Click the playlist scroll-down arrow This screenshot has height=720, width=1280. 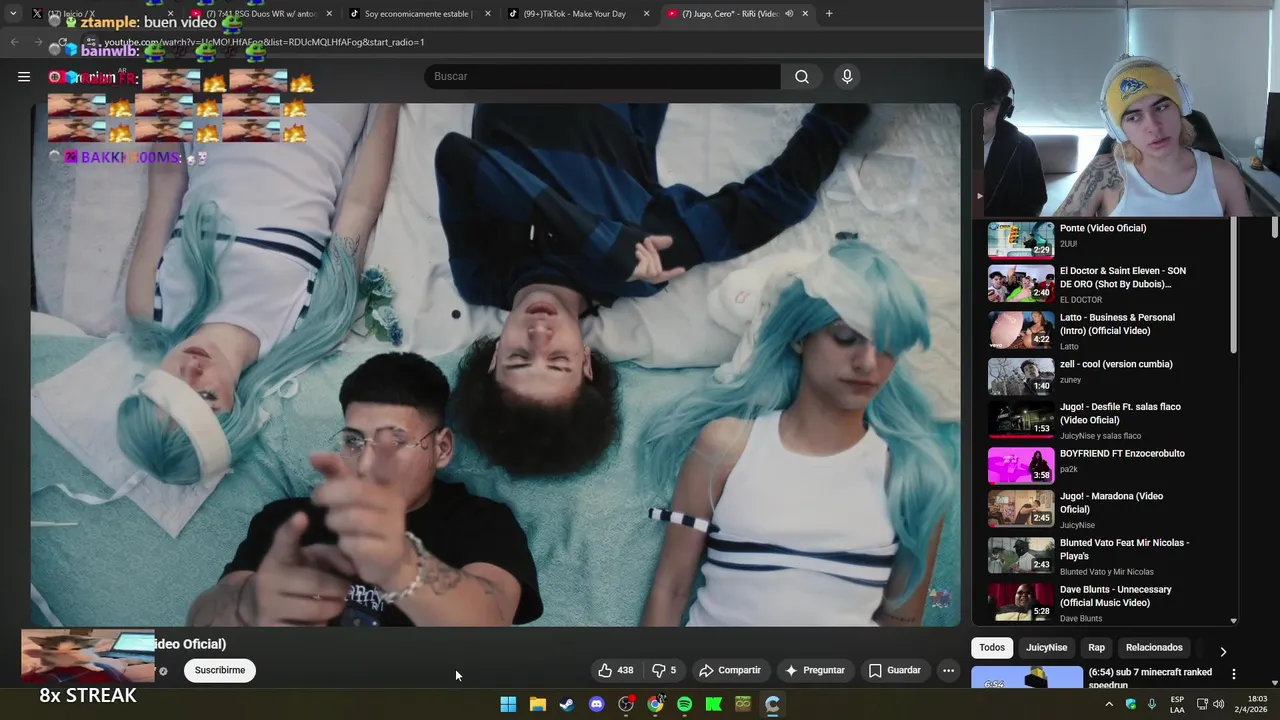1233,621
